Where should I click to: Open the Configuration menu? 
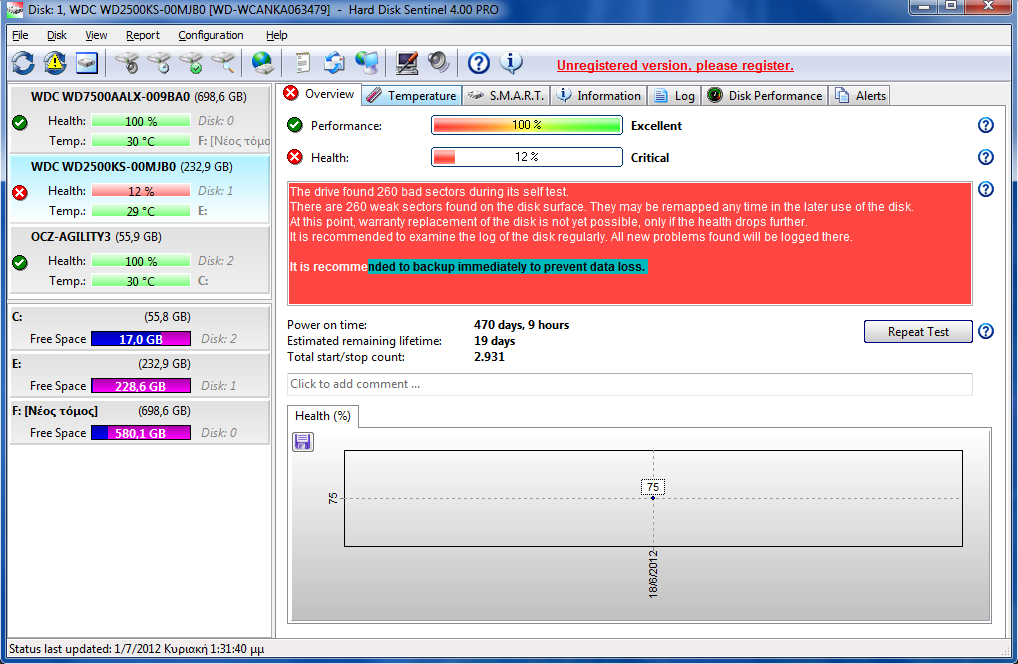pyautogui.click(x=211, y=35)
